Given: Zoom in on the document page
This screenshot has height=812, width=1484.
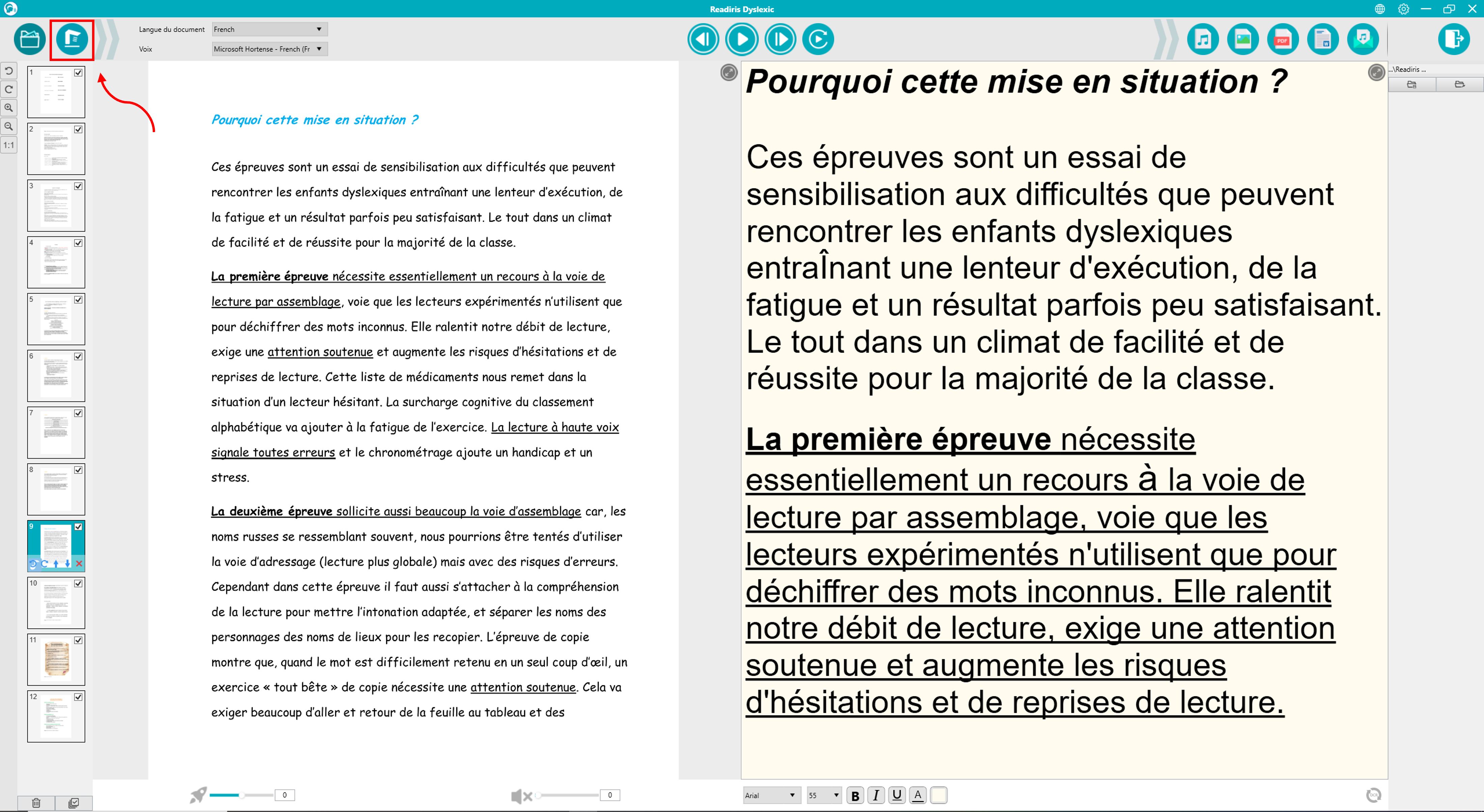Looking at the screenshot, I should point(9,108).
